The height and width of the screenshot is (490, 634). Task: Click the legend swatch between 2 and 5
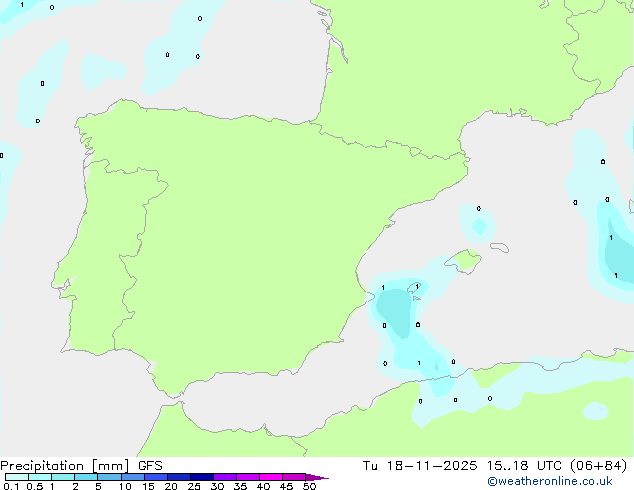tap(86, 477)
